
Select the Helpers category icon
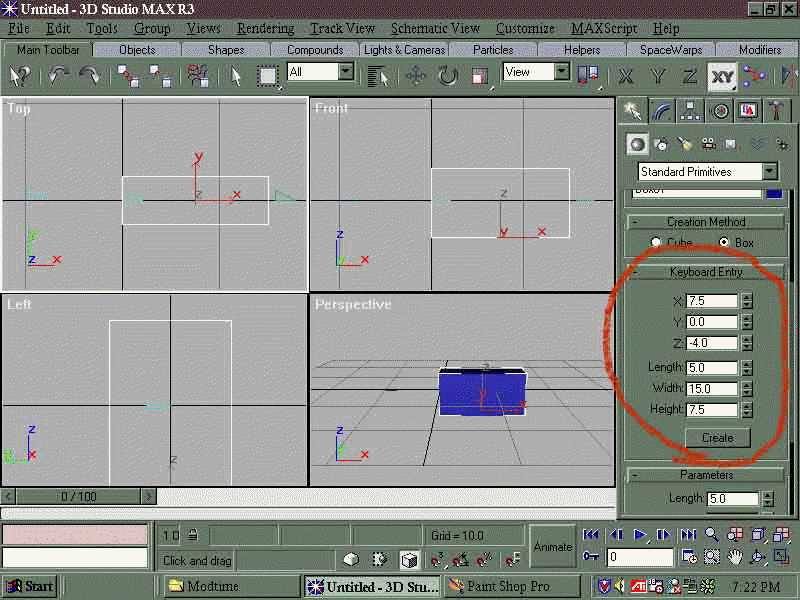[732, 144]
